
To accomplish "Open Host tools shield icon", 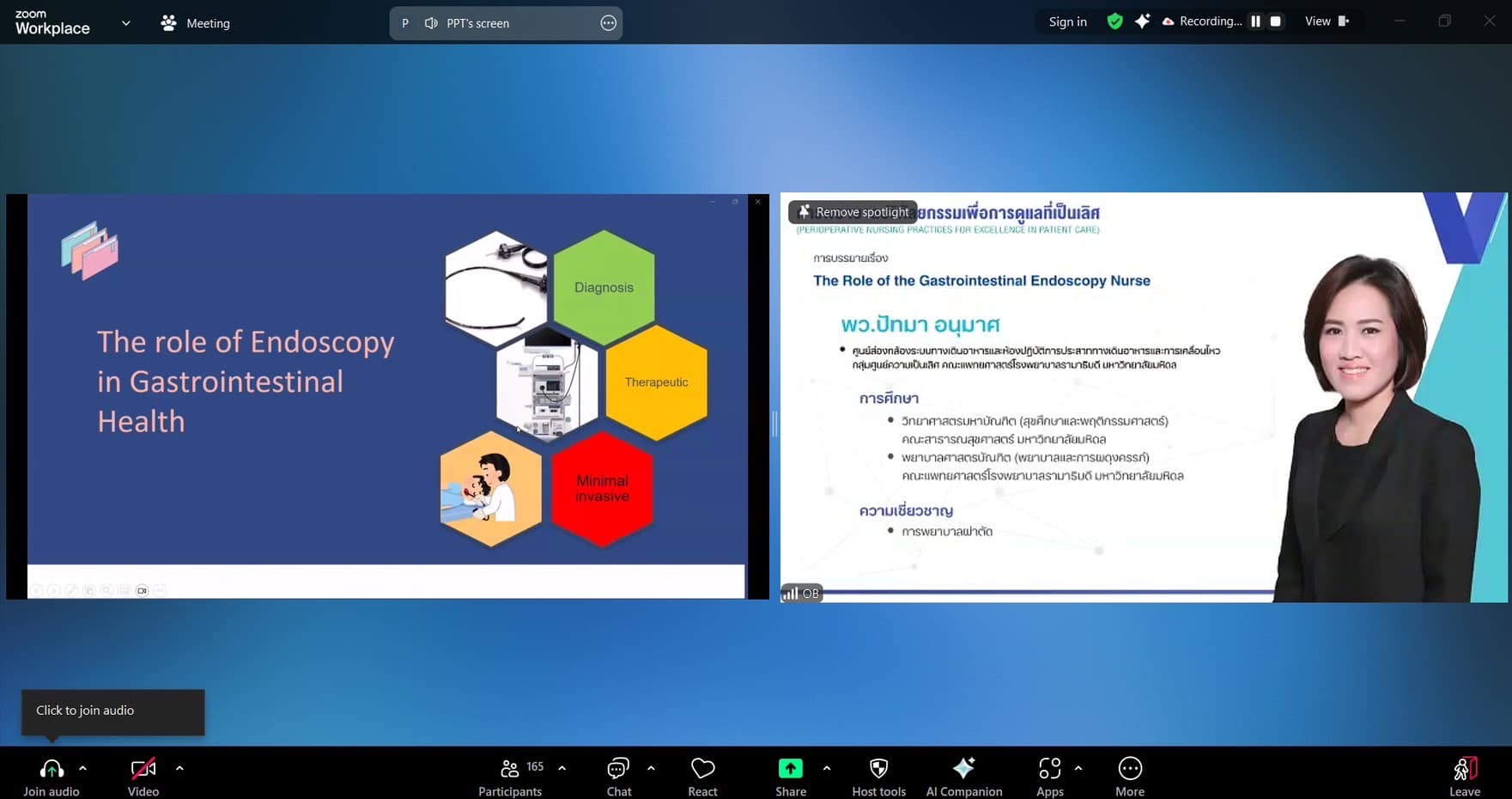I will [878, 769].
